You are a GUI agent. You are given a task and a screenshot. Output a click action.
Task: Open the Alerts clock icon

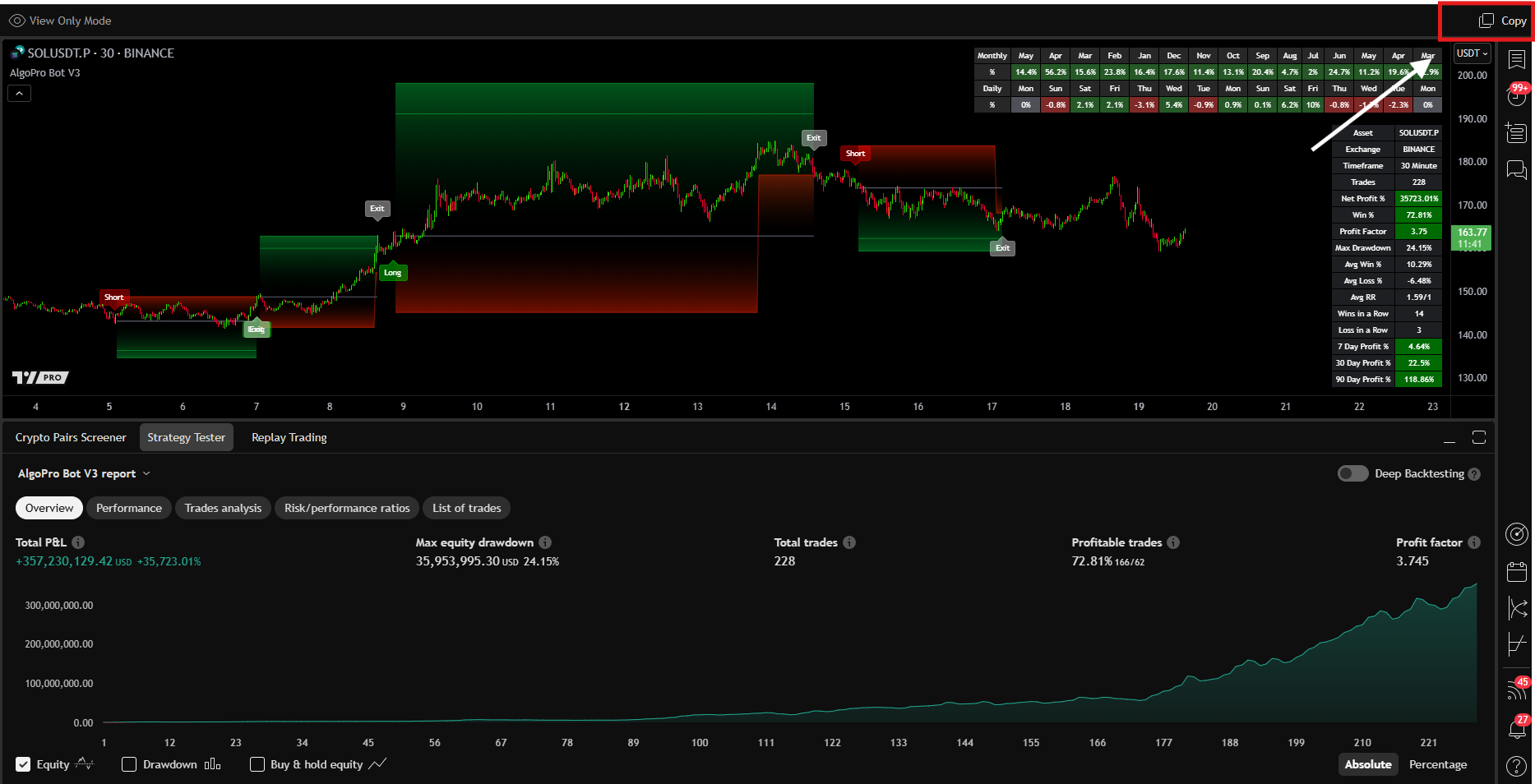[1516, 95]
